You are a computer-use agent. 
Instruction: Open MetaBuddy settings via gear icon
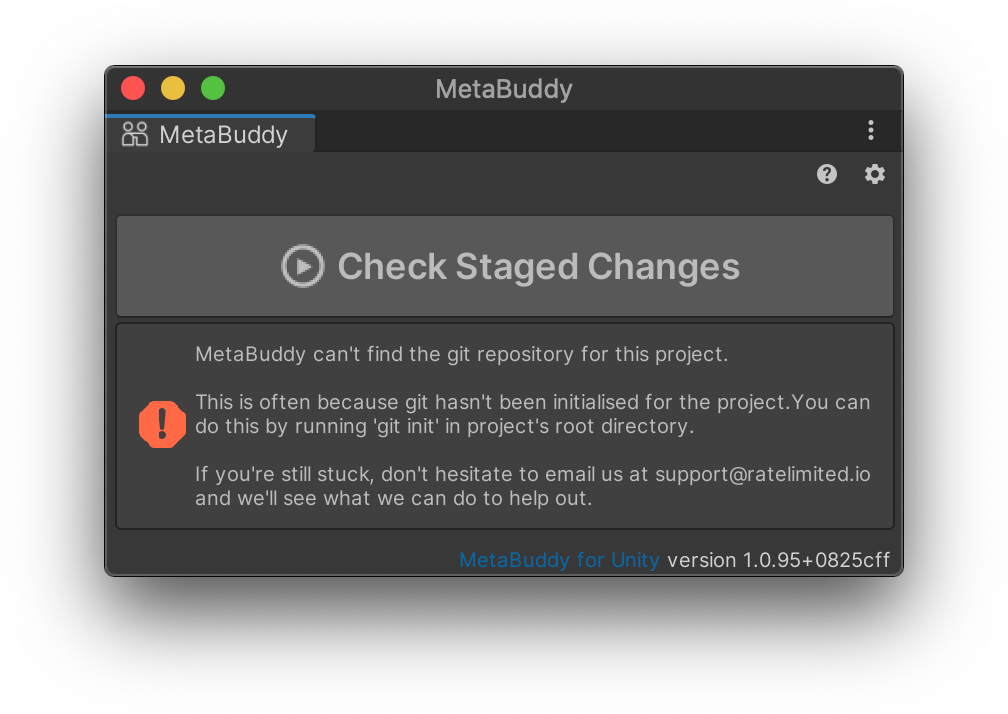click(x=875, y=174)
